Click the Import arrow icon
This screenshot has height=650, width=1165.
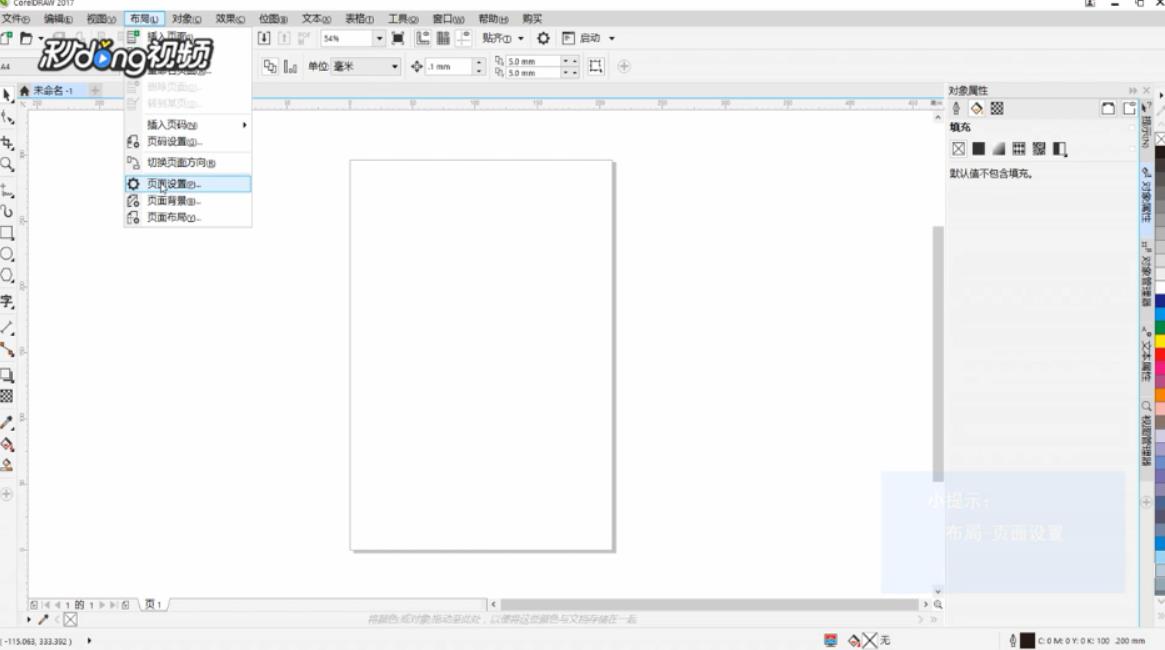tap(264, 38)
